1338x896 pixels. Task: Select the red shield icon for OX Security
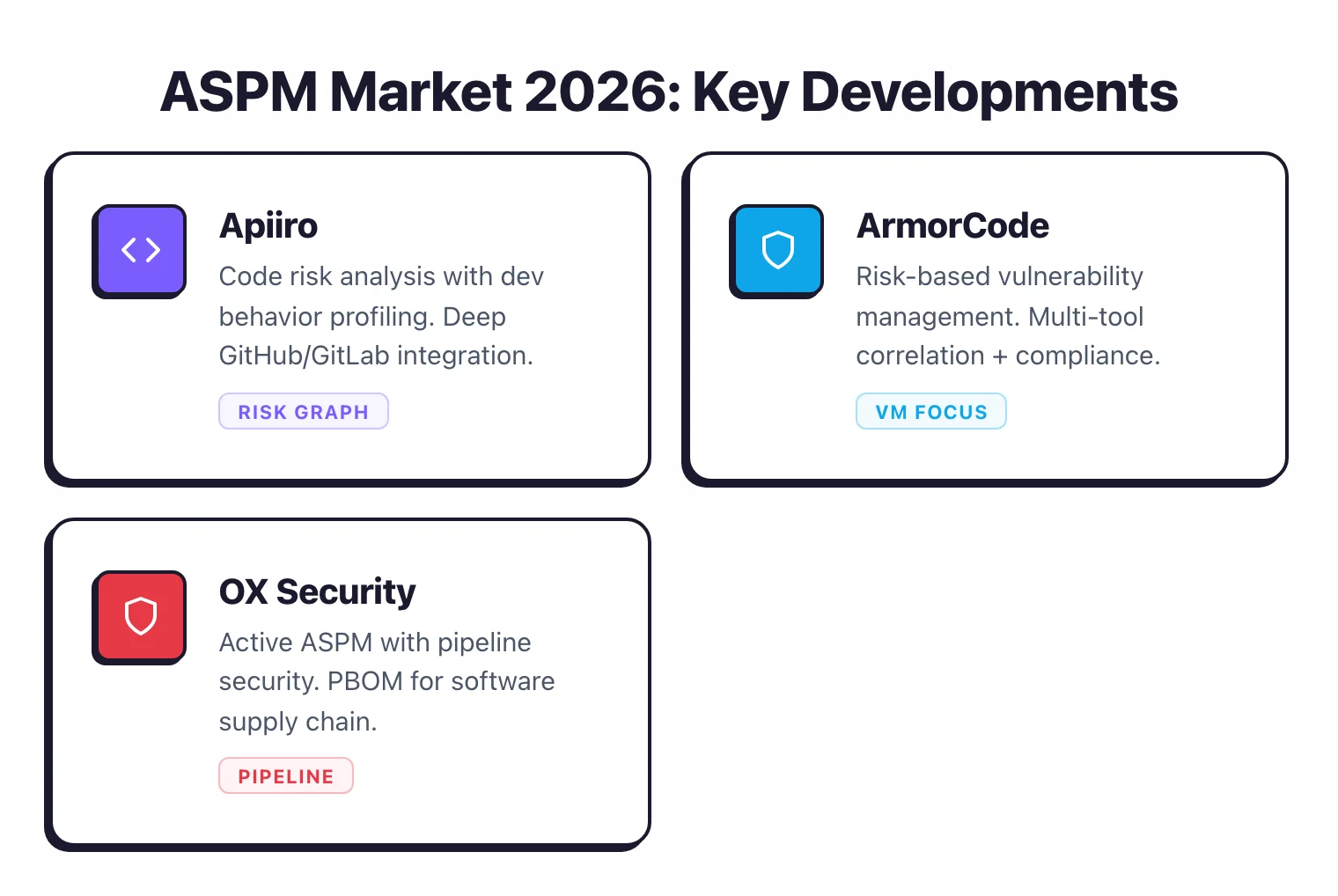(139, 617)
